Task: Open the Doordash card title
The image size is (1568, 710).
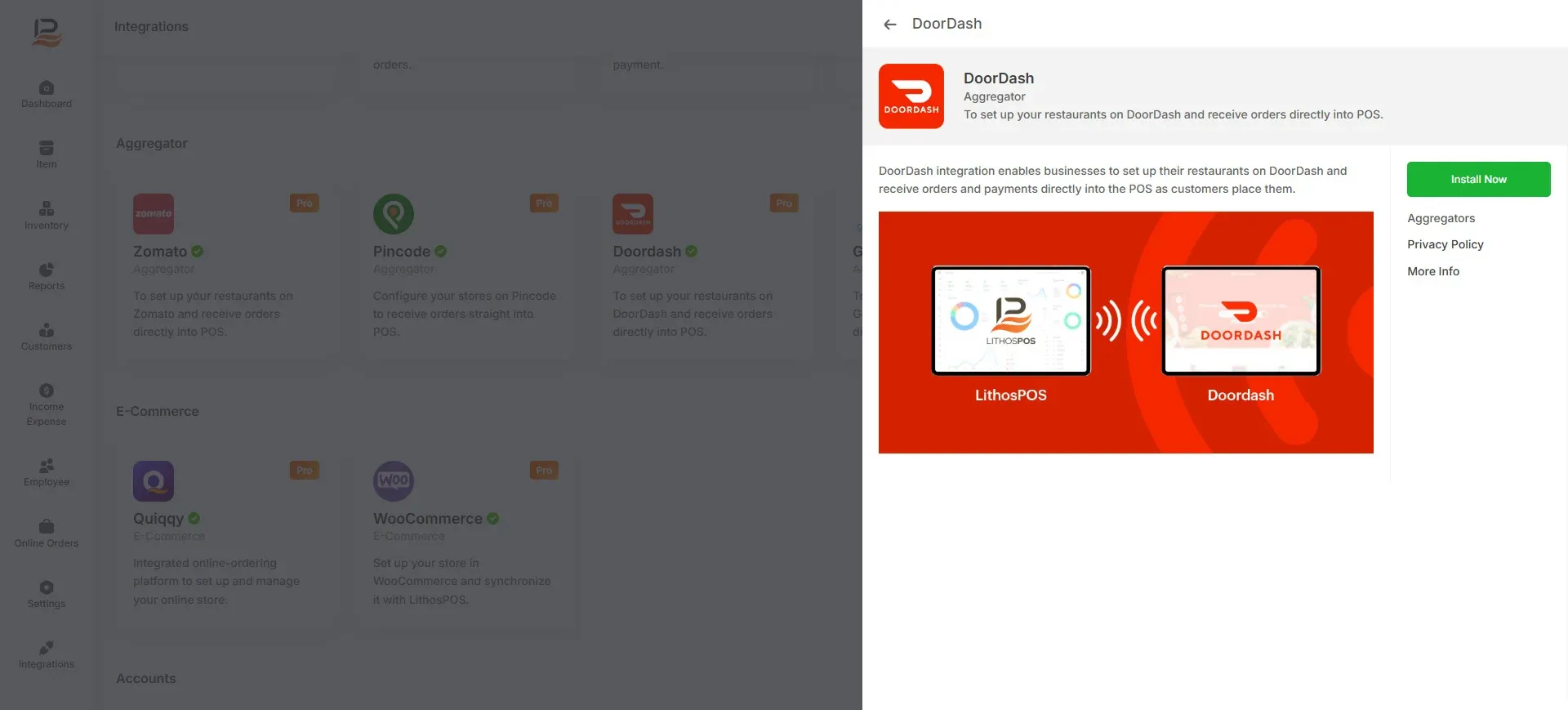Action: [x=647, y=252]
